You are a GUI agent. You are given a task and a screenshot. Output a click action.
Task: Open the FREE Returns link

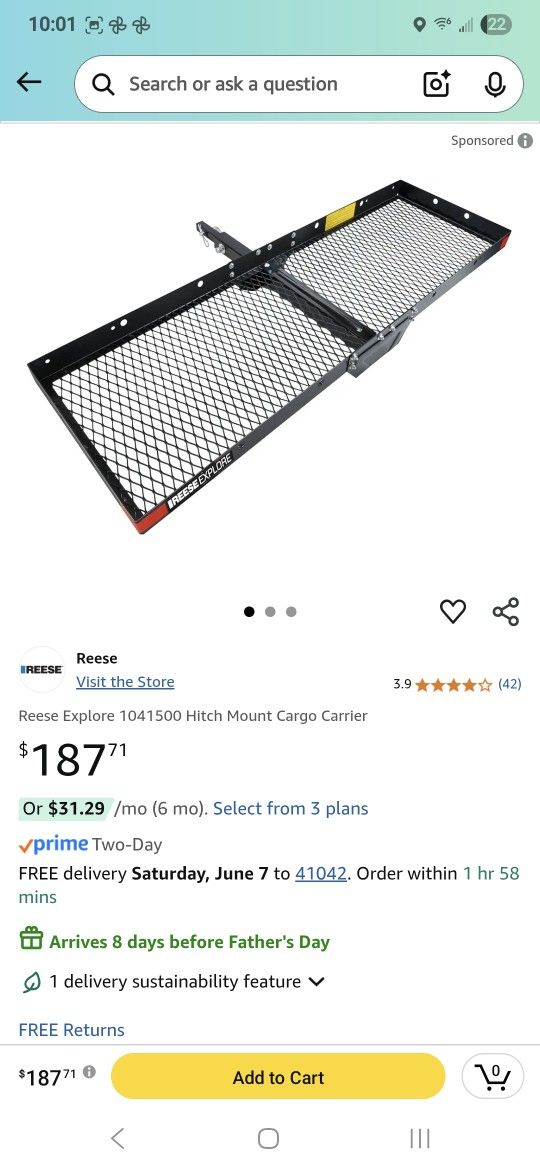tap(72, 1030)
